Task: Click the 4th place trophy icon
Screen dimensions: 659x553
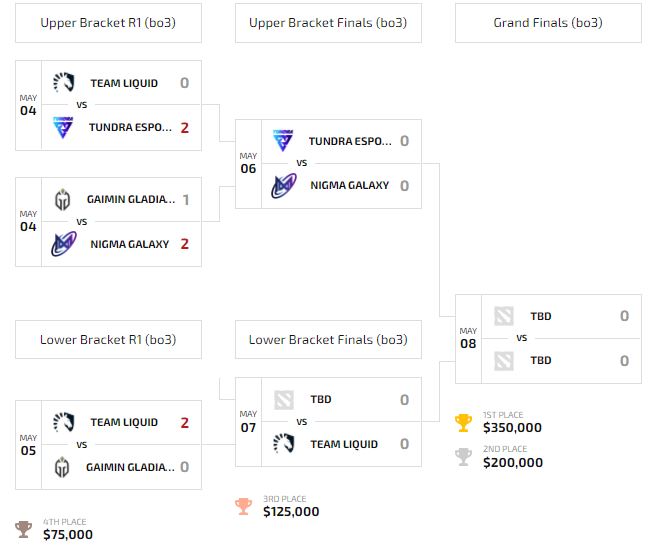Action: pos(24,529)
